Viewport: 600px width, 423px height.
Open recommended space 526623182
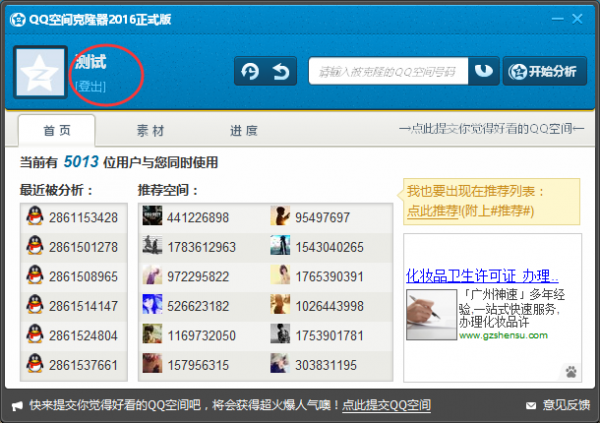(x=198, y=306)
